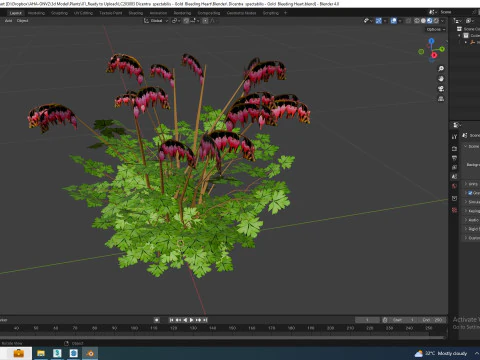Jump to the start frame button
The width and height of the screenshot is (480, 360).
[x=171, y=320]
